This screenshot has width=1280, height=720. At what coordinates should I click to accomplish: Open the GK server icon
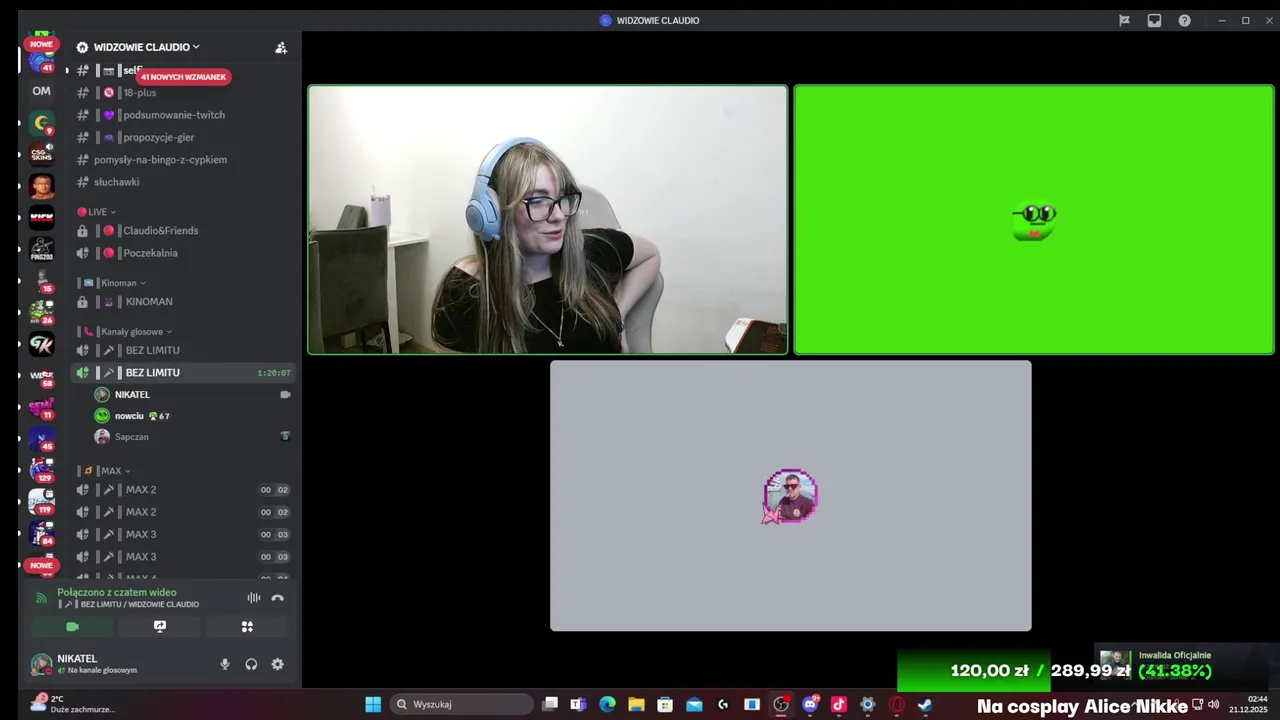pos(41,345)
